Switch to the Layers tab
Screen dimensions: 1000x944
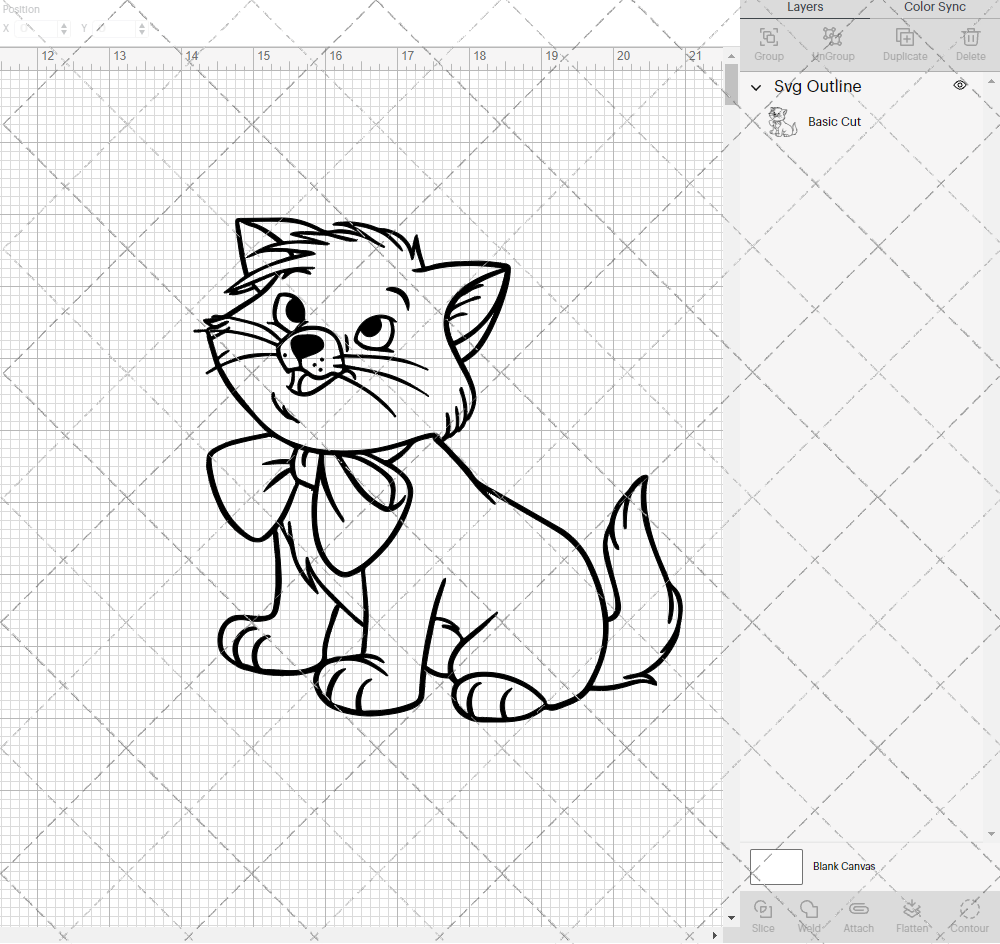(805, 7)
